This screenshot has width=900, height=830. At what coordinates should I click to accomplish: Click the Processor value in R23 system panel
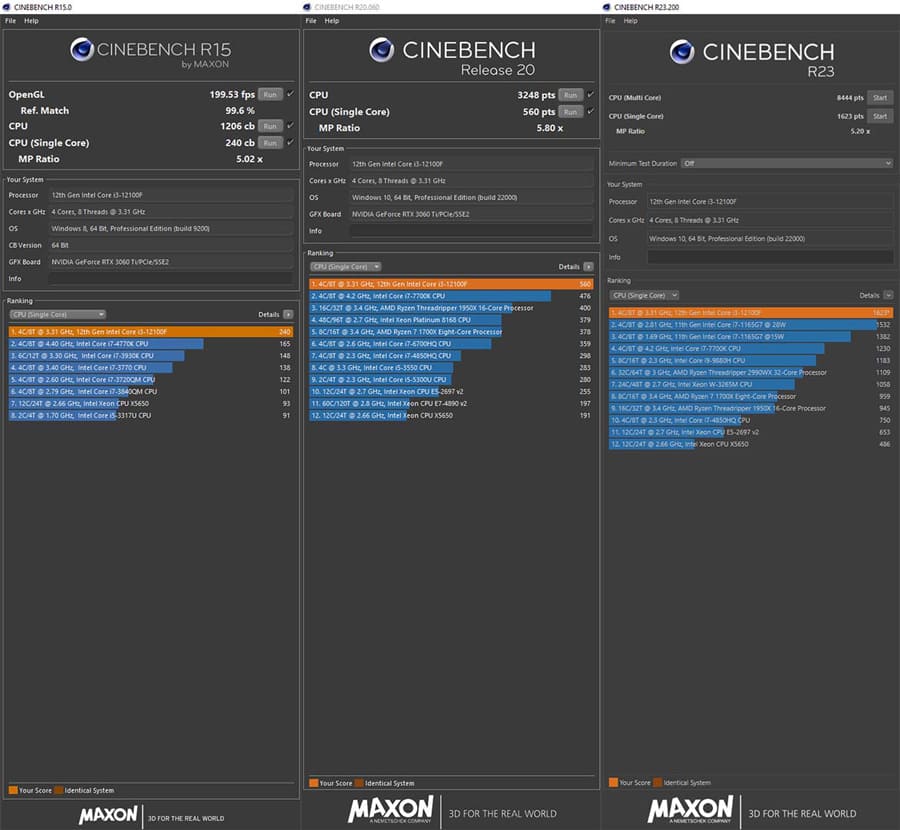[x=770, y=201]
